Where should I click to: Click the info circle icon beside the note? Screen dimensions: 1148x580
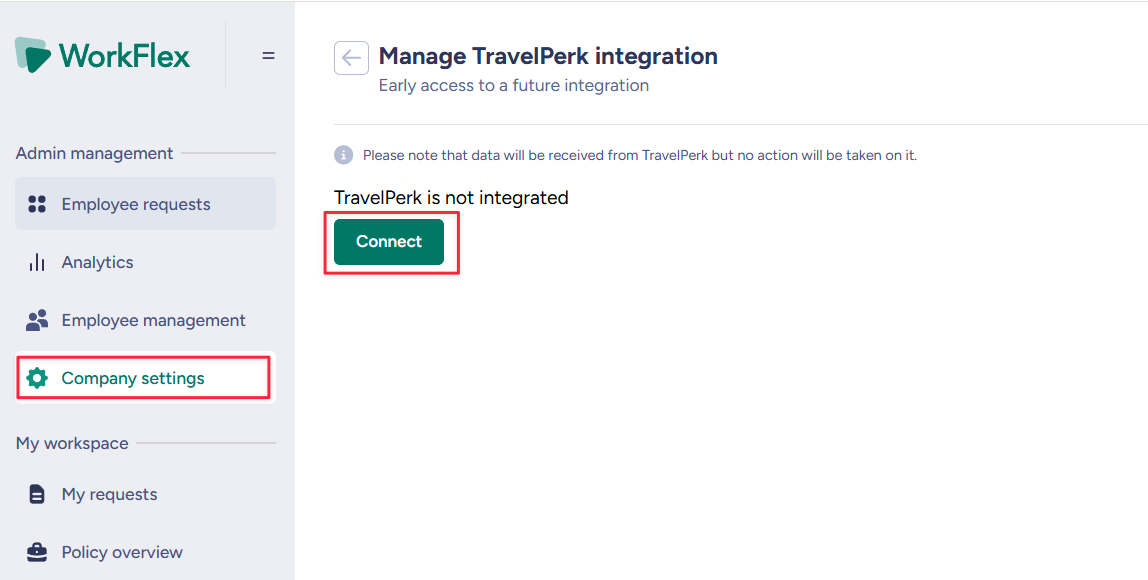pyautogui.click(x=343, y=155)
